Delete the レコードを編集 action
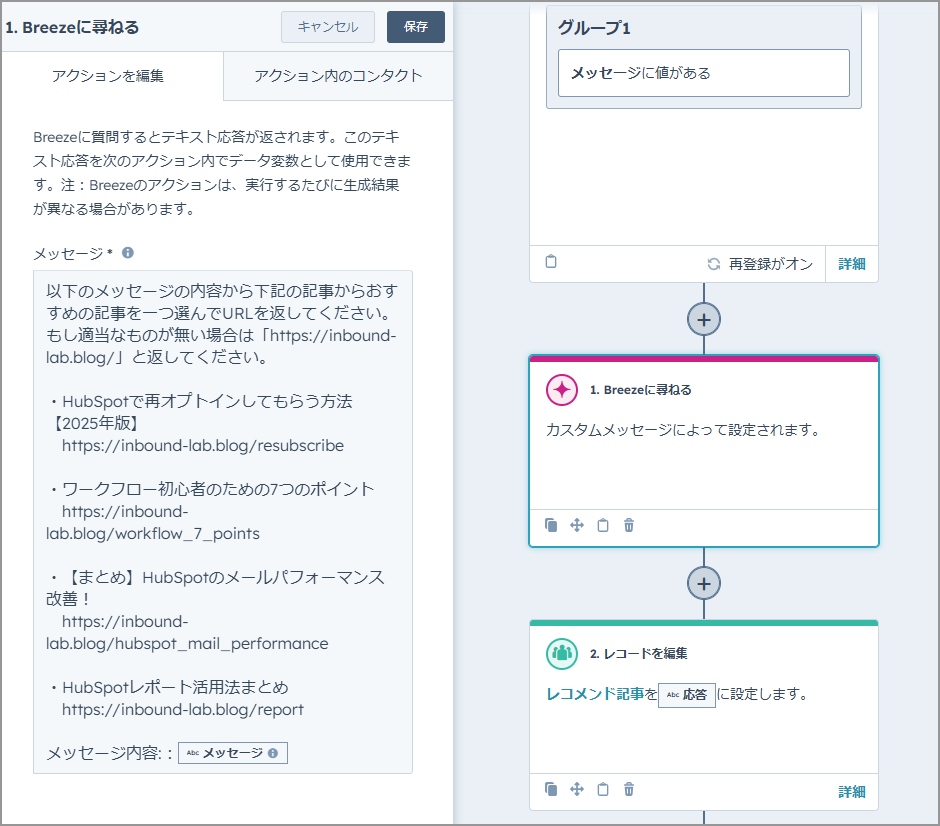The image size is (940, 826). point(629,789)
